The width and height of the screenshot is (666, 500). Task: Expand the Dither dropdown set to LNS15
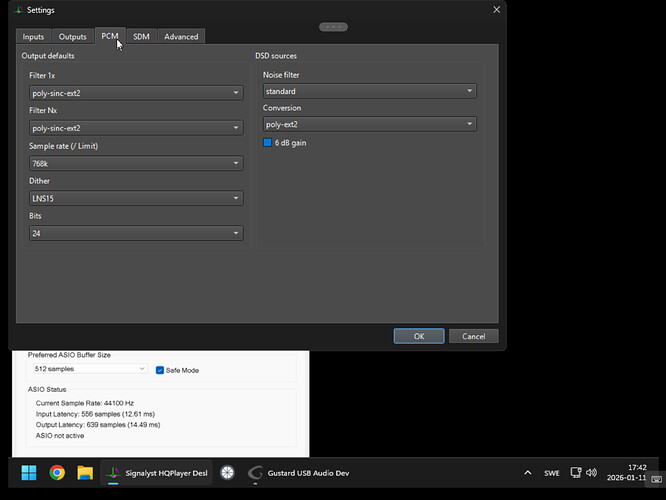click(136, 198)
